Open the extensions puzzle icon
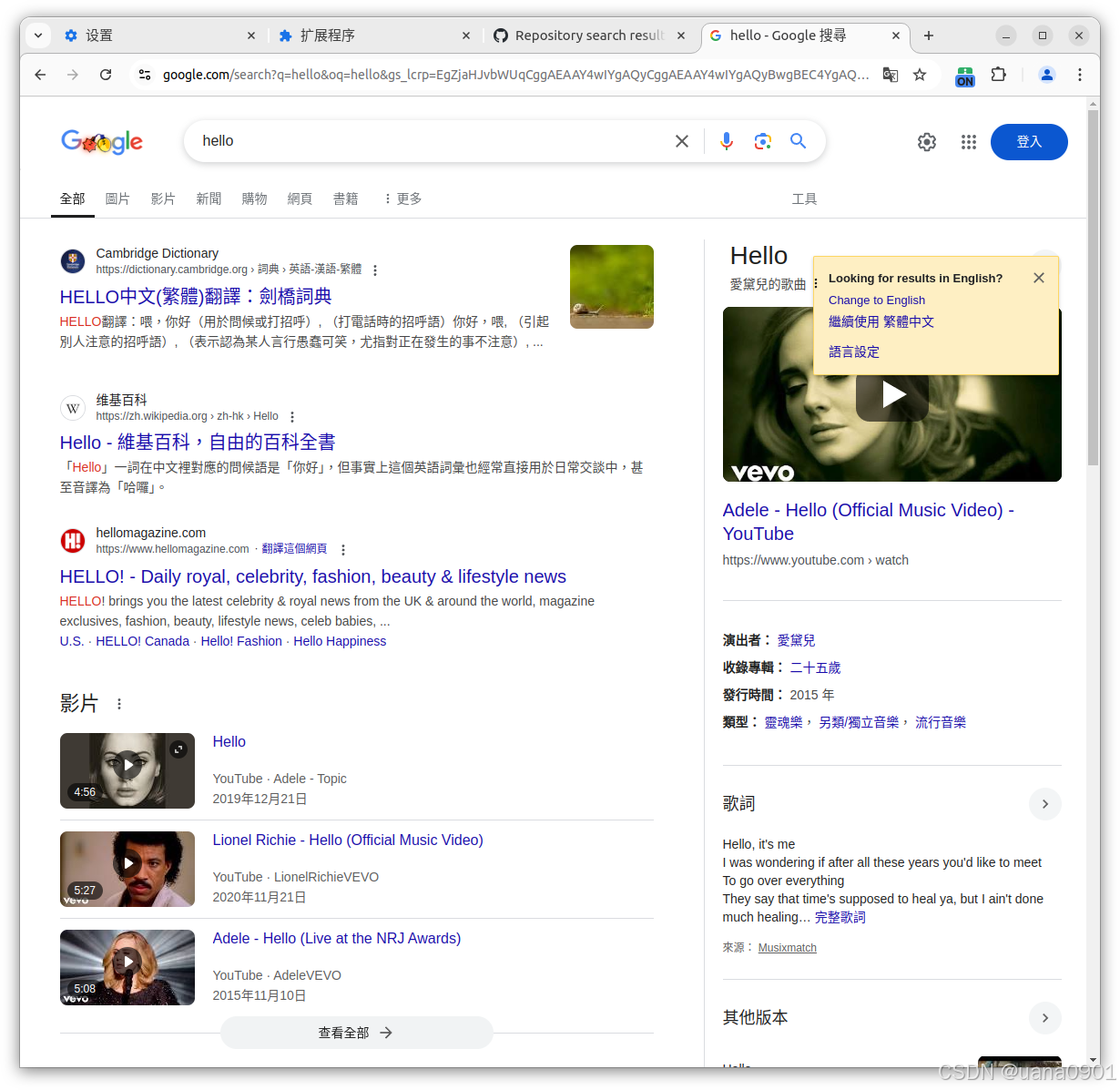Viewport: 1120px width, 1090px height. click(999, 75)
